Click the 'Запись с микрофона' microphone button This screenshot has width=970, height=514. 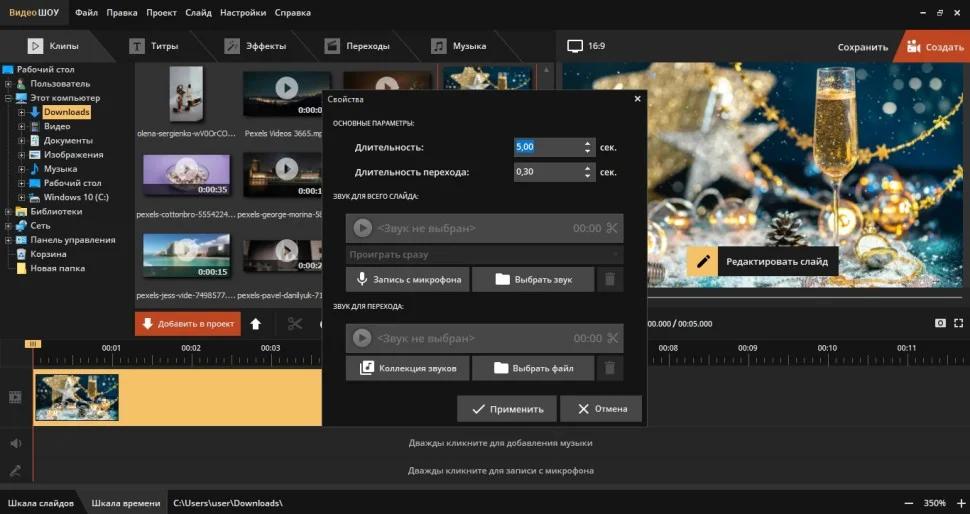[407, 280]
